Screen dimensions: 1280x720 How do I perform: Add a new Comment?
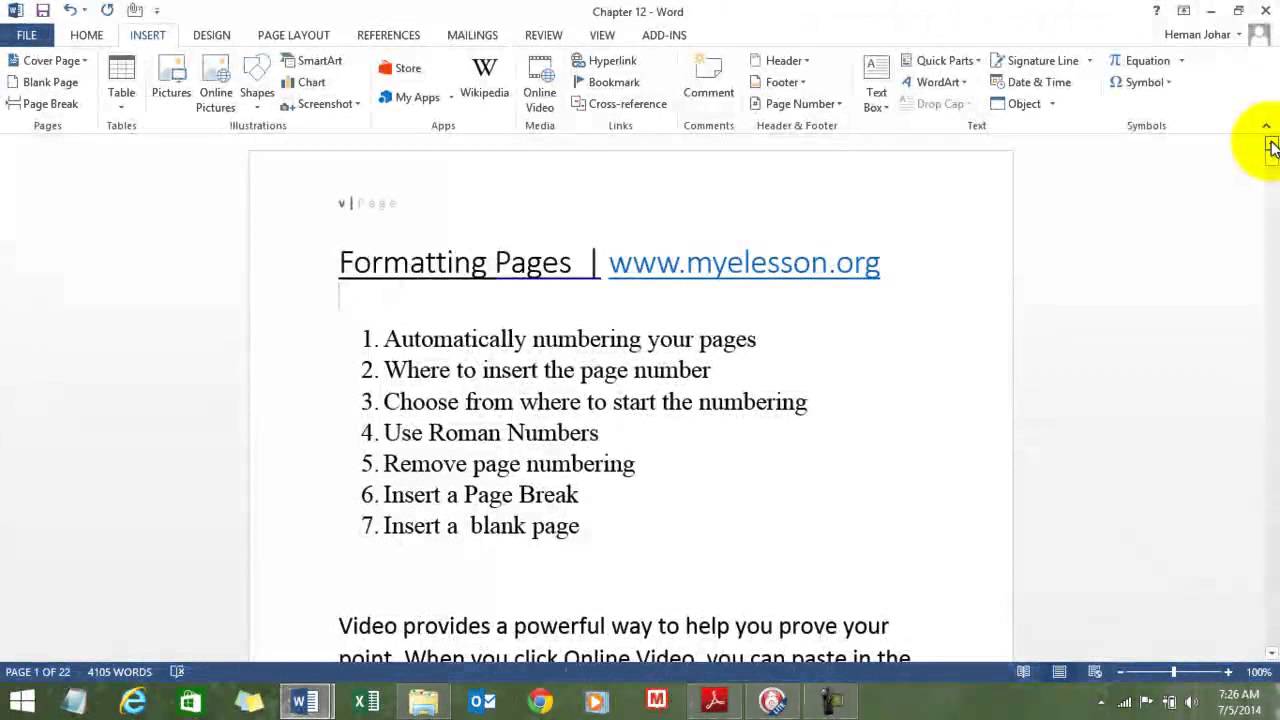click(x=708, y=78)
